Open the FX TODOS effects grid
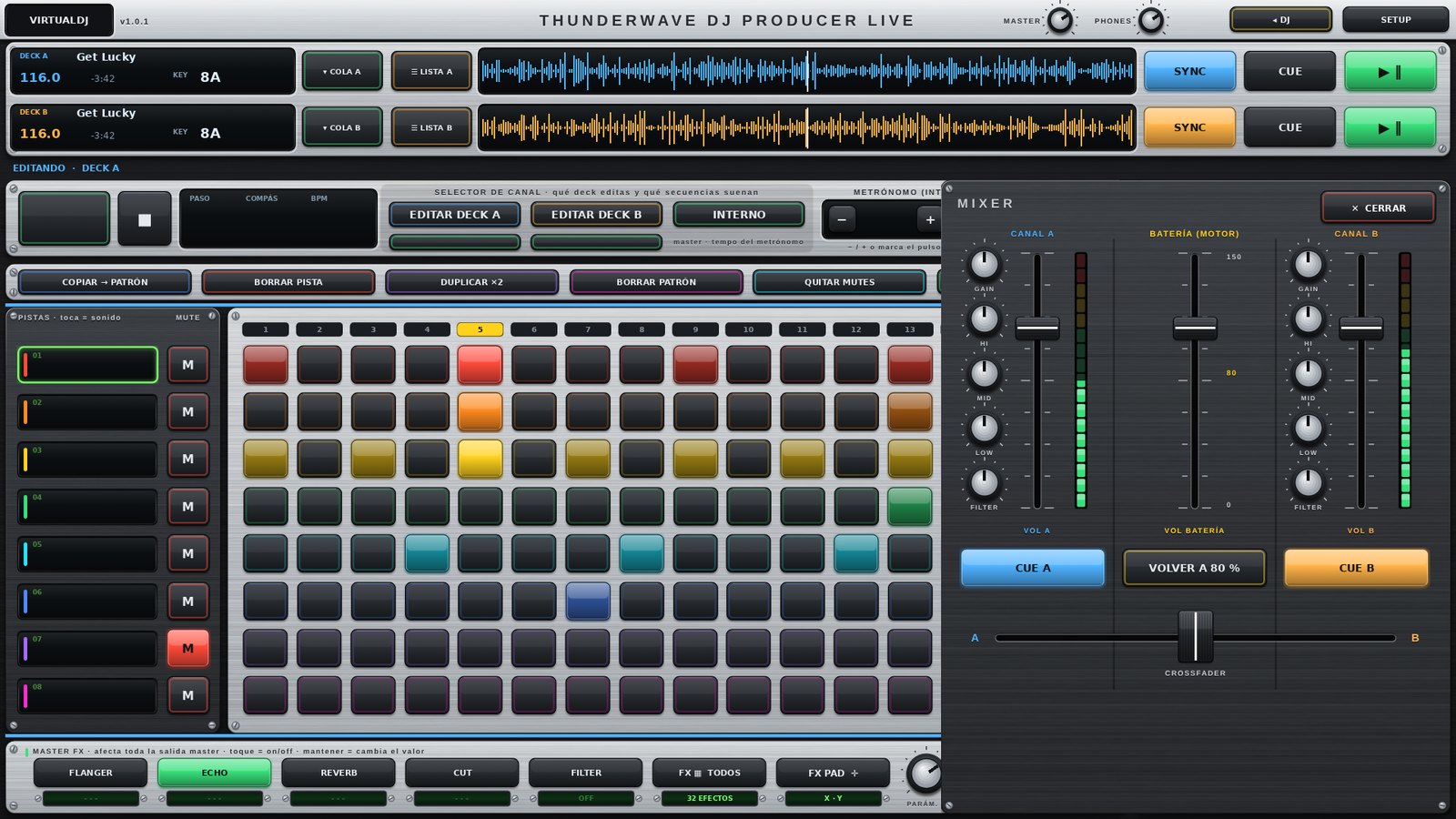 709,773
